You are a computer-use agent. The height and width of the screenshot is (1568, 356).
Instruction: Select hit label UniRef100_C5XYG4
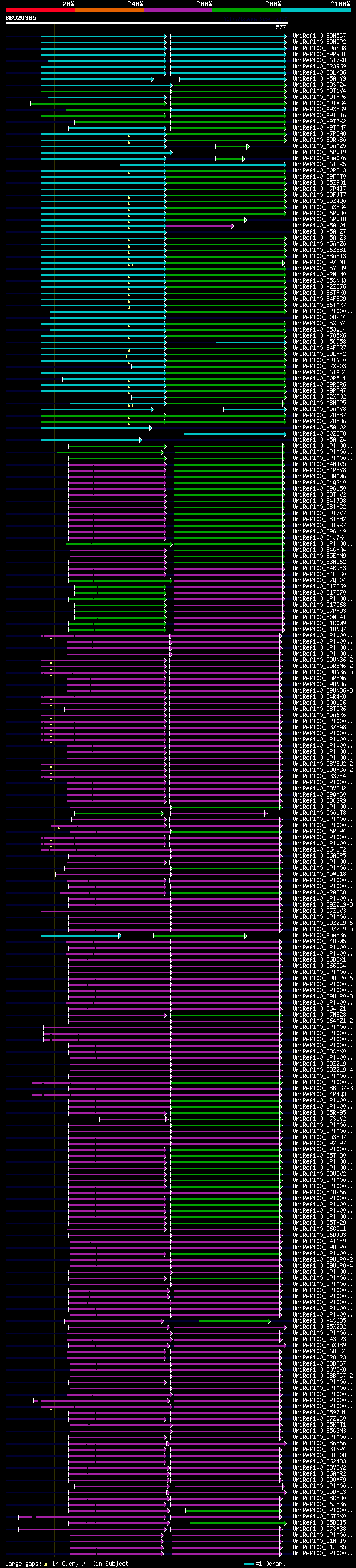(x=319, y=207)
